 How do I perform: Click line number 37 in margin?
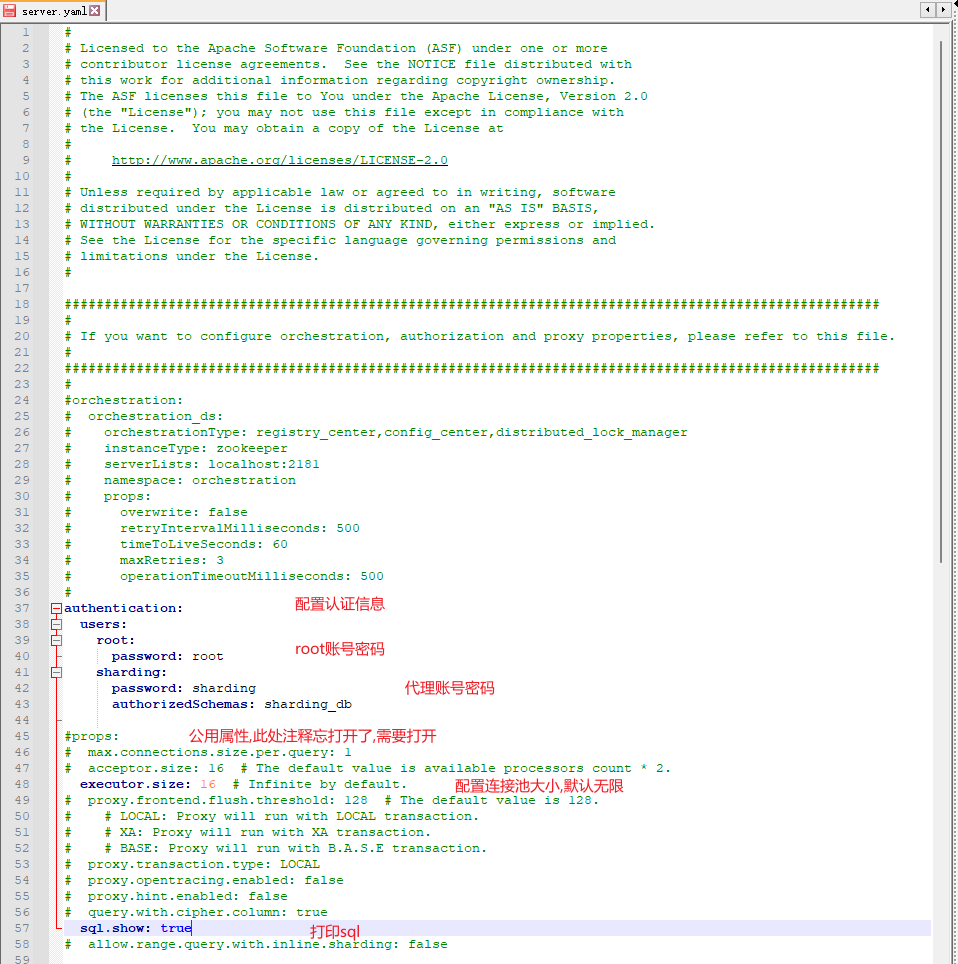tap(22, 608)
